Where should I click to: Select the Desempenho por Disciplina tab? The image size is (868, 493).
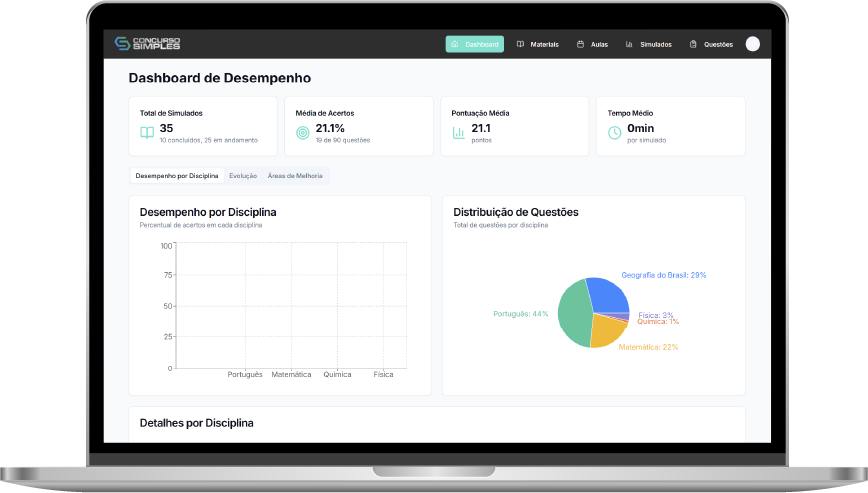[177, 176]
